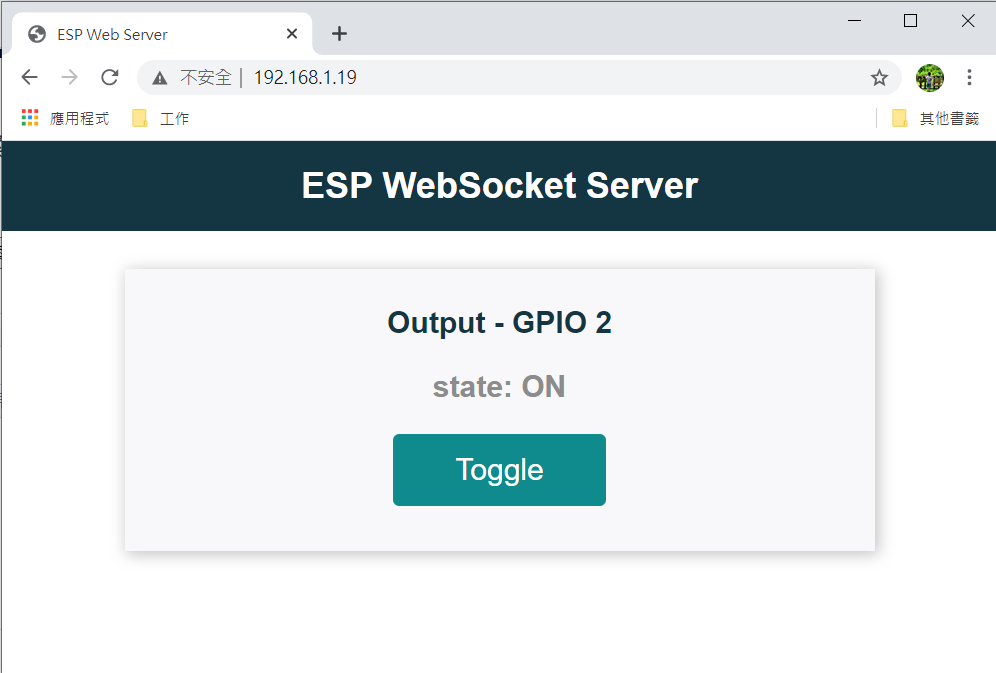996x673 pixels.
Task: Open a new tab with plus icon
Action: coord(339,34)
